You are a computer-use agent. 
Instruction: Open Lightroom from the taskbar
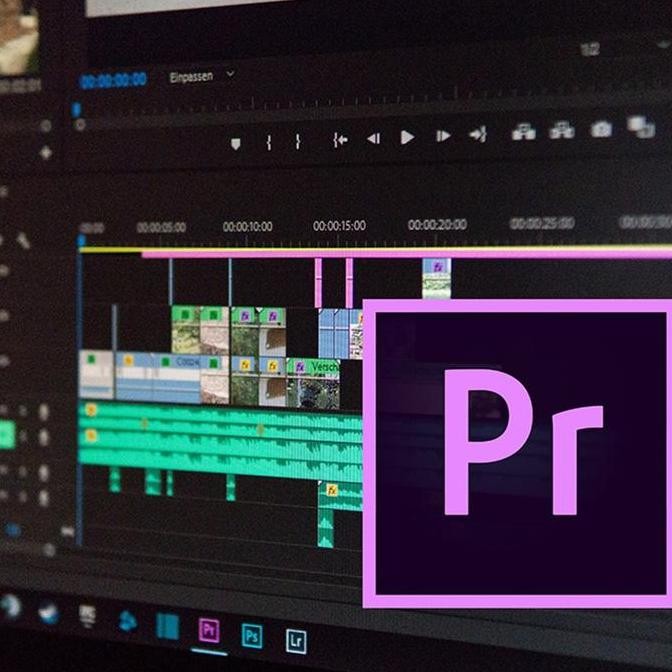pos(296,641)
